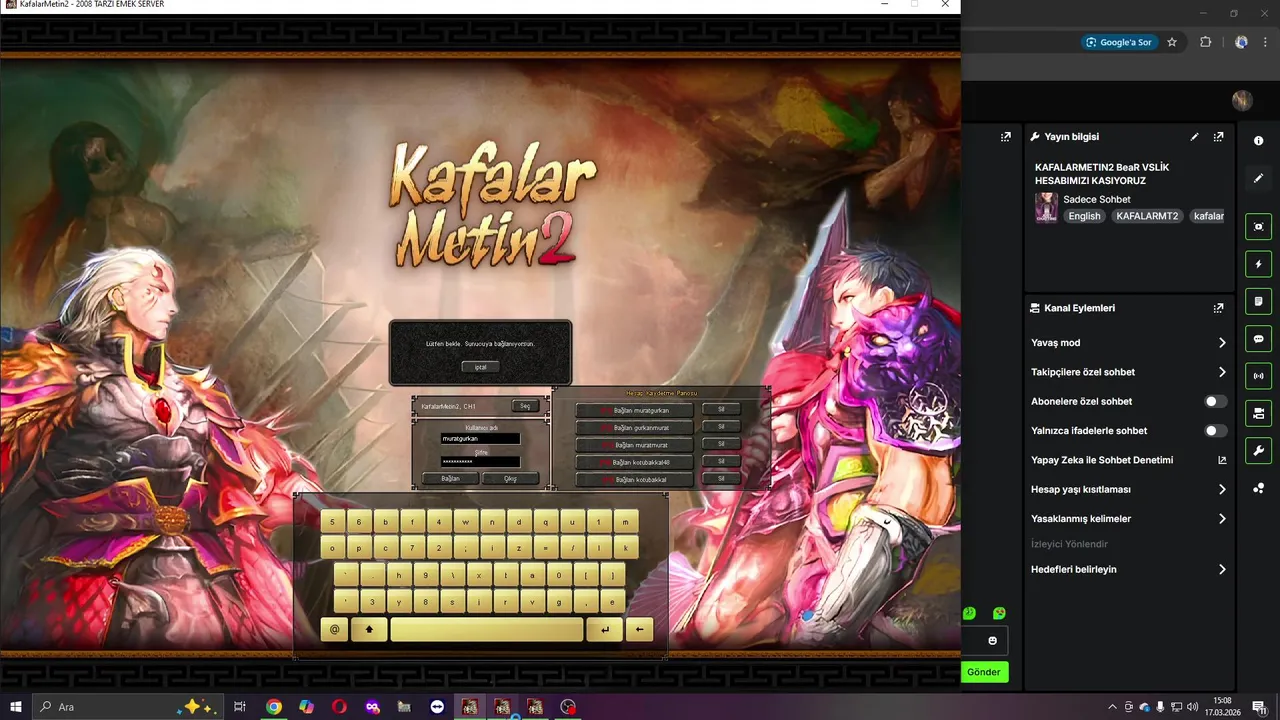This screenshot has height=720, width=1280.
Task: Open Google Chrome from the taskbar
Action: (273, 707)
